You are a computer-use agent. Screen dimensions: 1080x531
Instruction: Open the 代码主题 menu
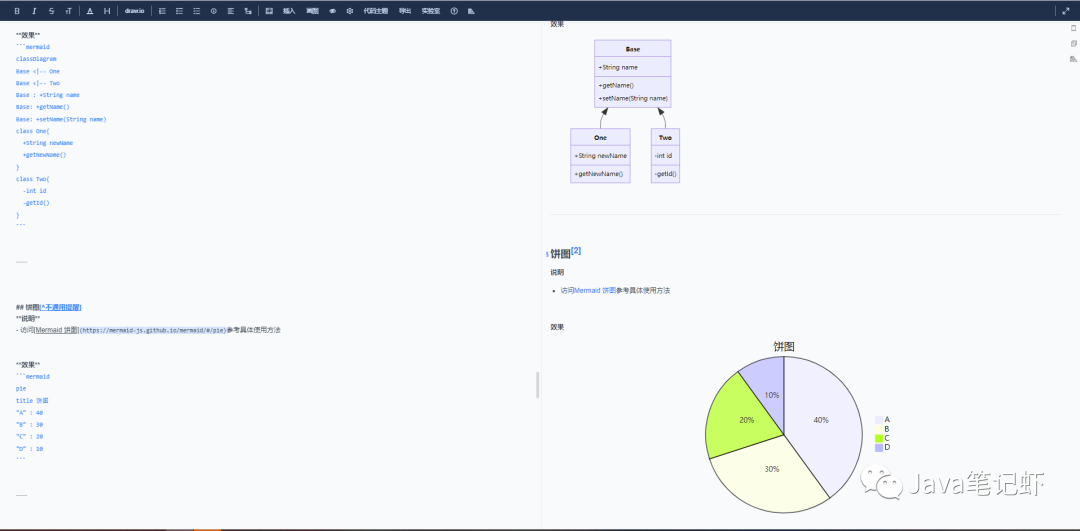pos(375,11)
